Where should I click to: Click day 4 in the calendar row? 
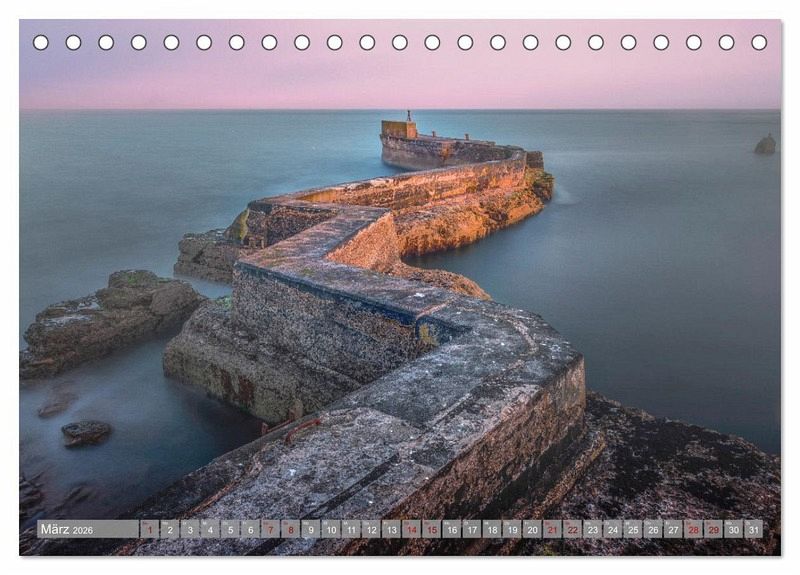pos(209,529)
